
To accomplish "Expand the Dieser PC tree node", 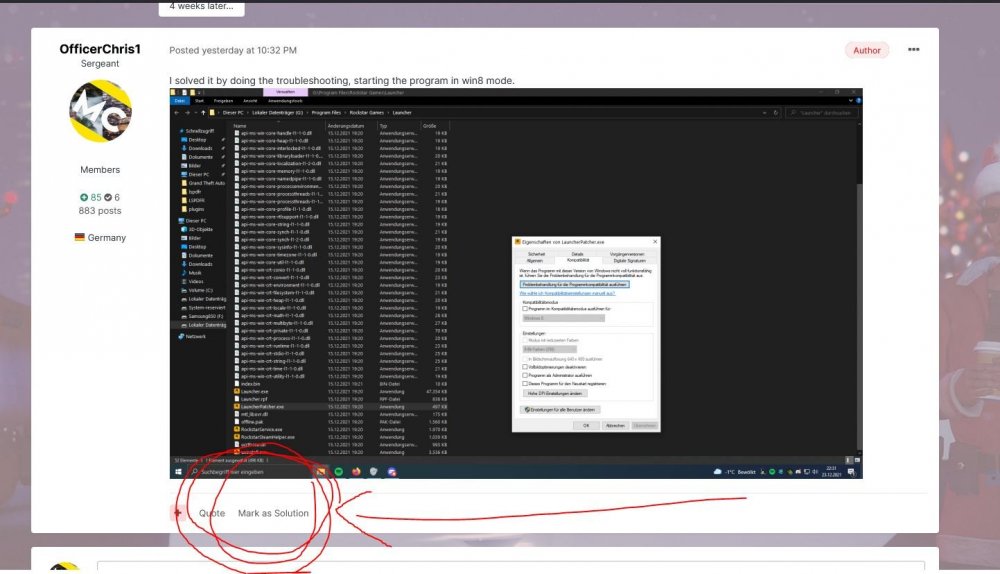I will [177, 221].
